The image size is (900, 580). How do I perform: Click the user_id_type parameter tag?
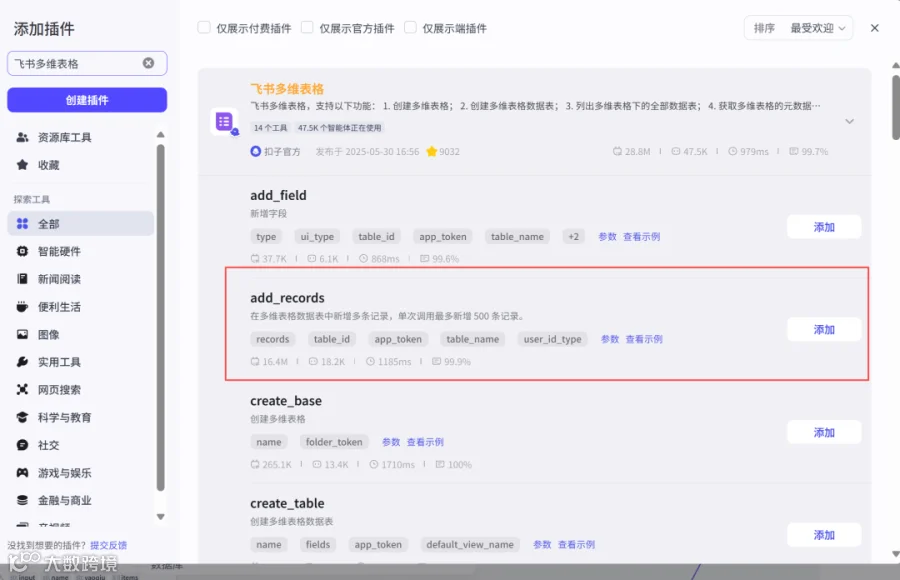click(552, 339)
